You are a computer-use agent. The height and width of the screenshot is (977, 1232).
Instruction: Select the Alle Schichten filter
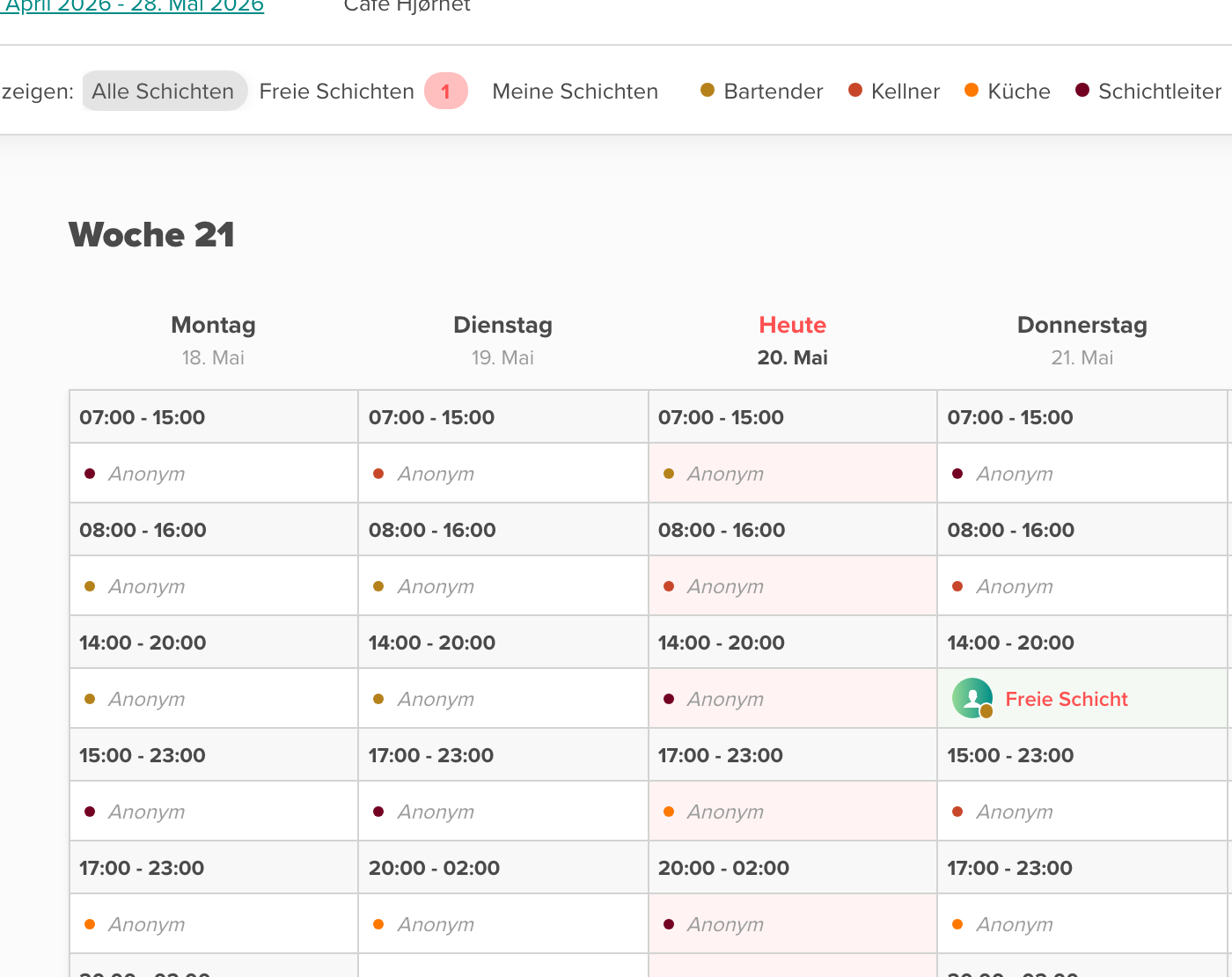164,92
